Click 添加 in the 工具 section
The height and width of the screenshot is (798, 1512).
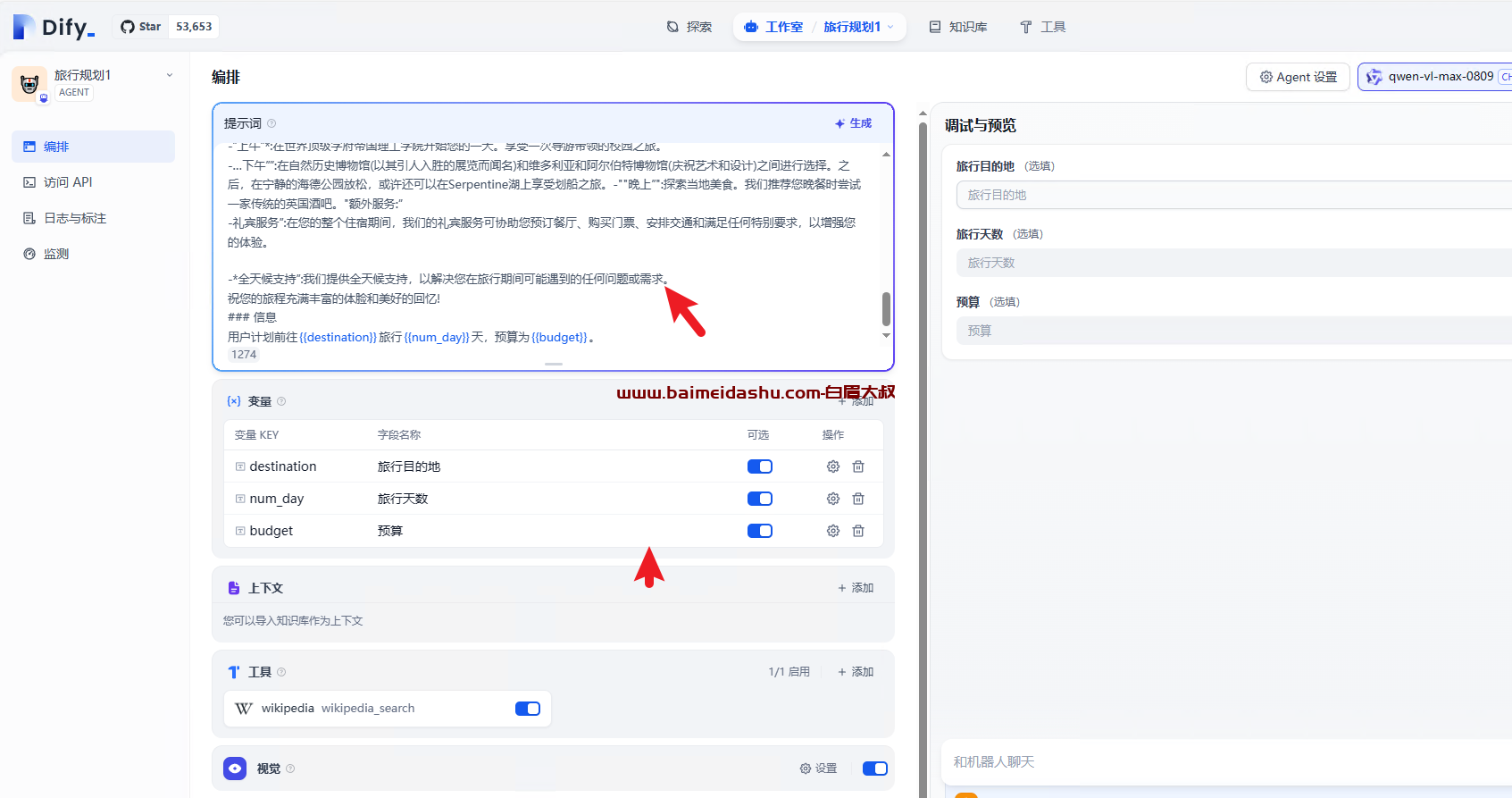click(x=856, y=672)
